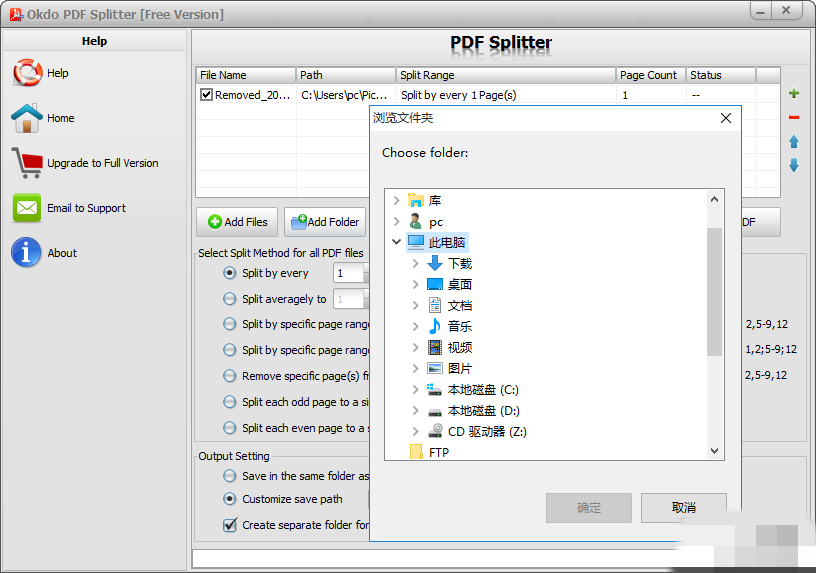Viewport: 816px width, 573px height.
Task: Click the red minus remove icon
Action: click(794, 118)
